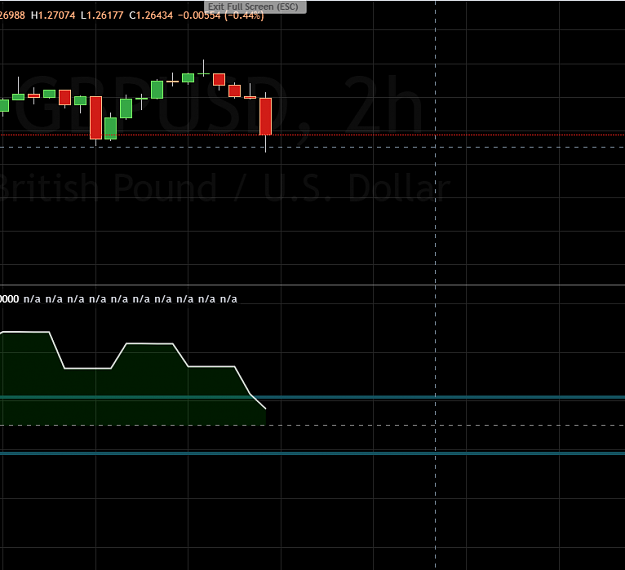Image resolution: width=625 pixels, height=570 pixels.
Task: Click the red dotted current price line
Action: pyautogui.click(x=312, y=135)
